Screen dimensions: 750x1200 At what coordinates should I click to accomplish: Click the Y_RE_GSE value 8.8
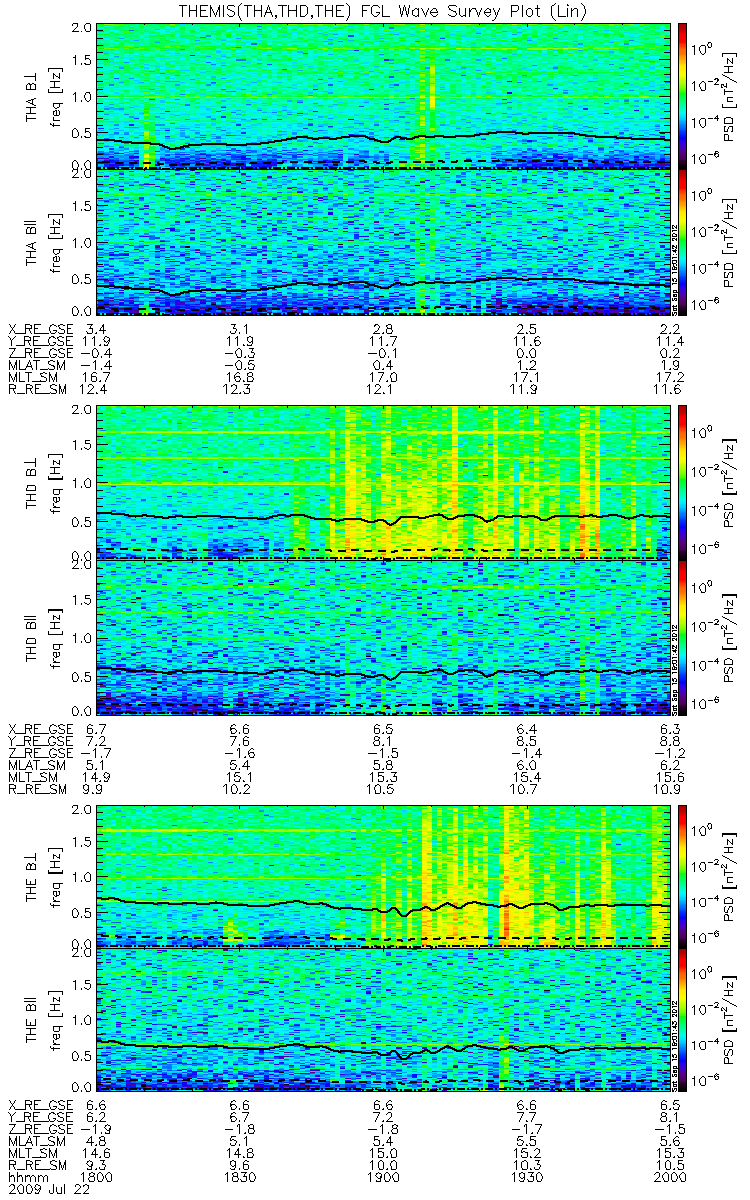[669, 740]
